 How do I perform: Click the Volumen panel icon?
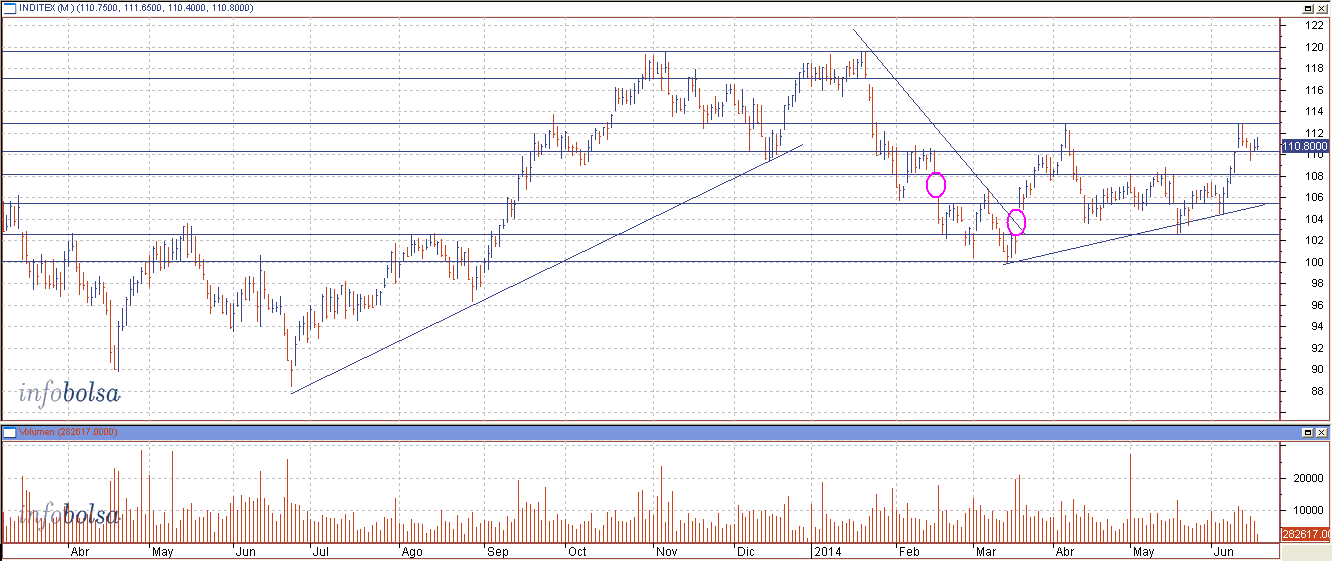9,432
